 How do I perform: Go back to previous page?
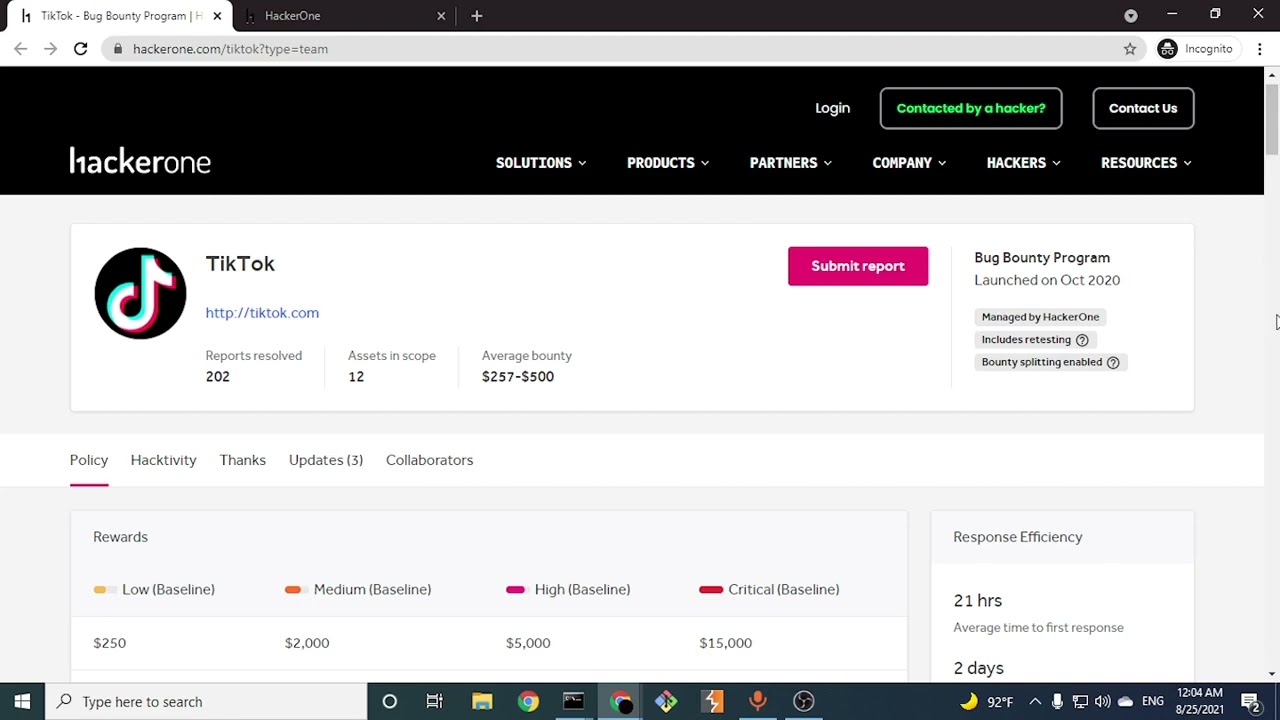click(21, 49)
